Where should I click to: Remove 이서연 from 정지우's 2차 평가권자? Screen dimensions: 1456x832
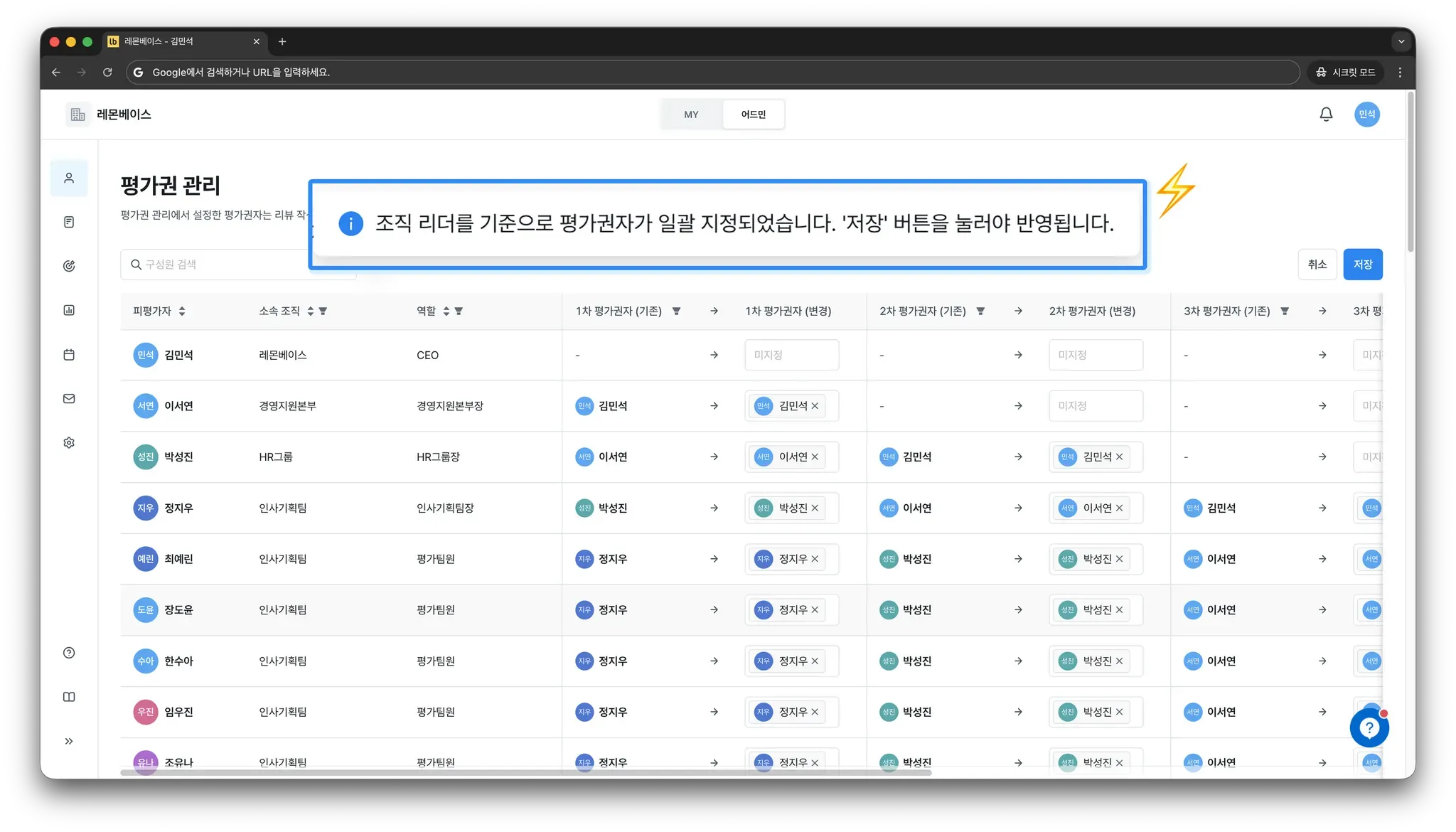(1119, 508)
